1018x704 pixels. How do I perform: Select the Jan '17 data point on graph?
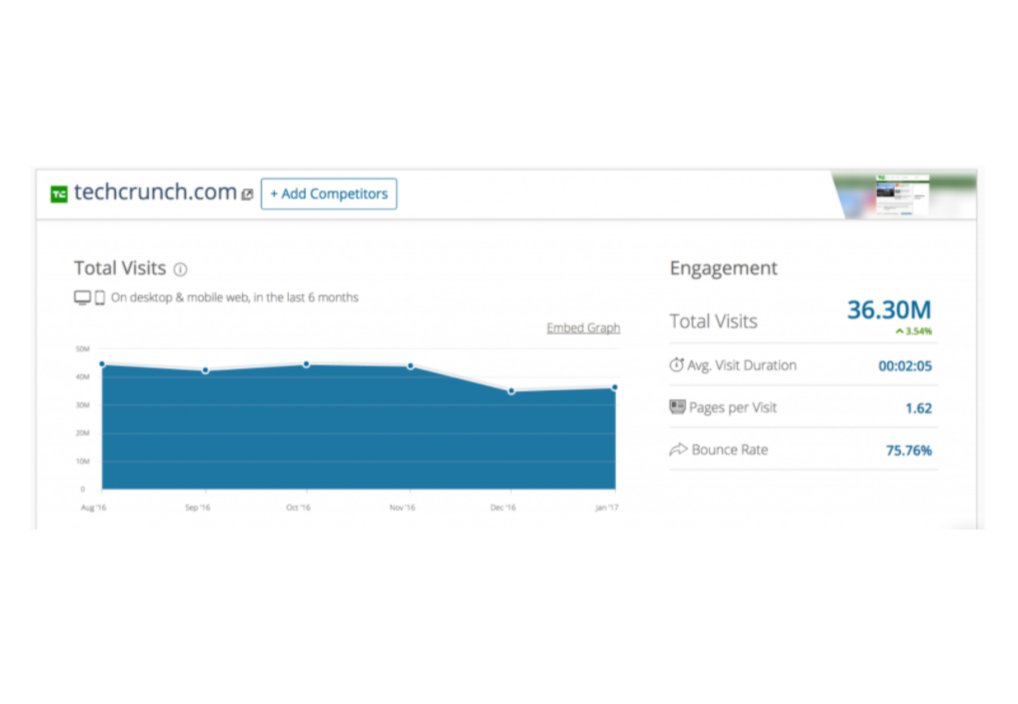615,388
